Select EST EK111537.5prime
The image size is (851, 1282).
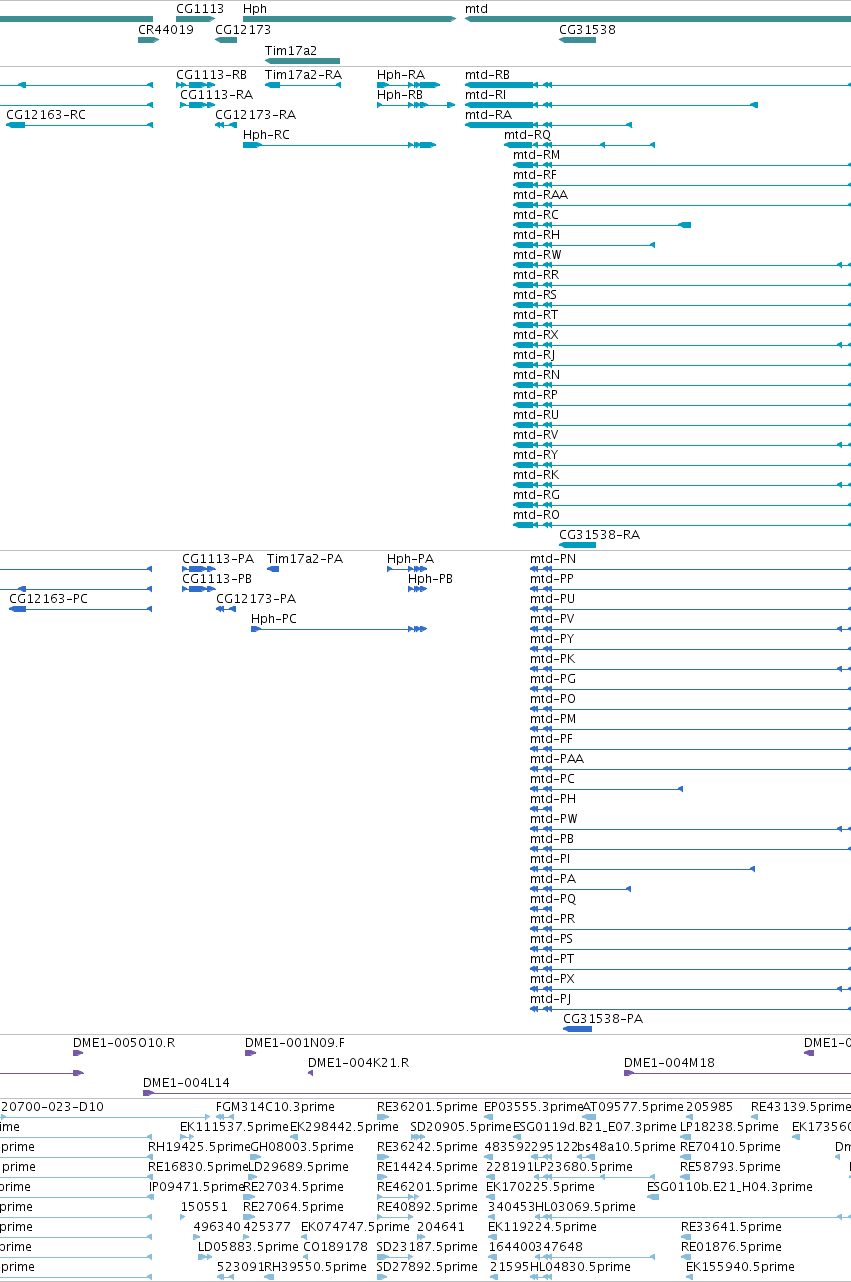pyautogui.click(x=234, y=1127)
